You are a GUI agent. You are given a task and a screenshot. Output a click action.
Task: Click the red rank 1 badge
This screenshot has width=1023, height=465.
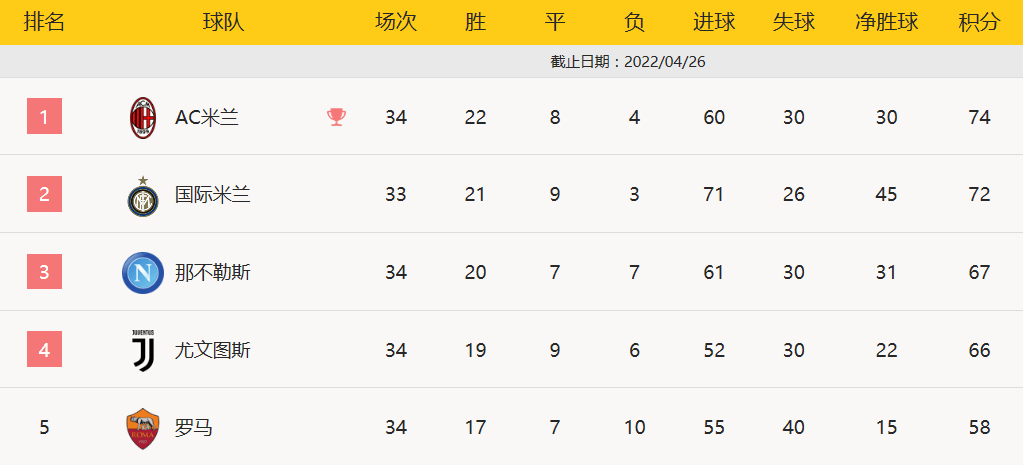pos(44,117)
